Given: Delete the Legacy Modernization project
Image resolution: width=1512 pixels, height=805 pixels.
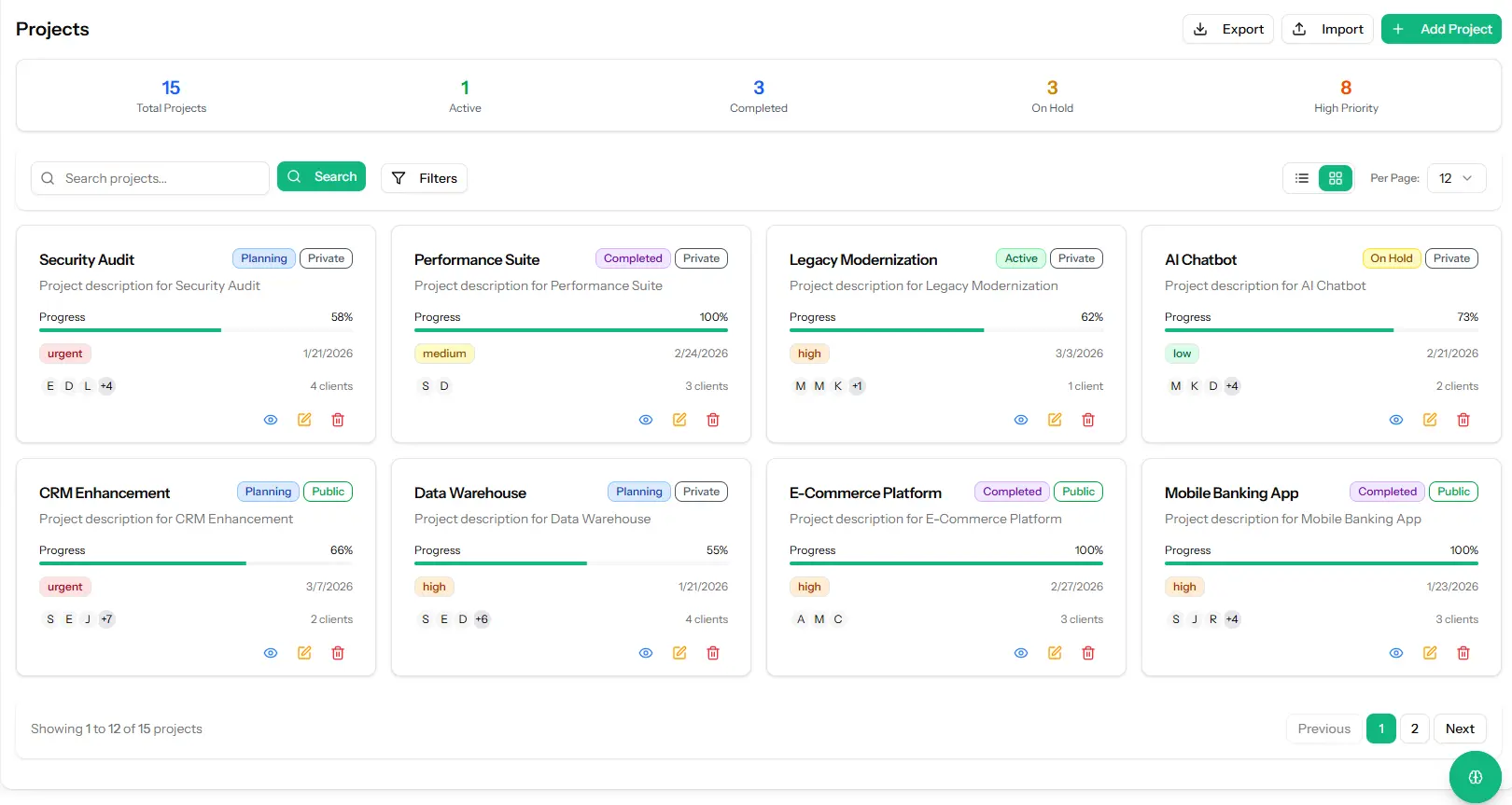Looking at the screenshot, I should click(x=1088, y=420).
